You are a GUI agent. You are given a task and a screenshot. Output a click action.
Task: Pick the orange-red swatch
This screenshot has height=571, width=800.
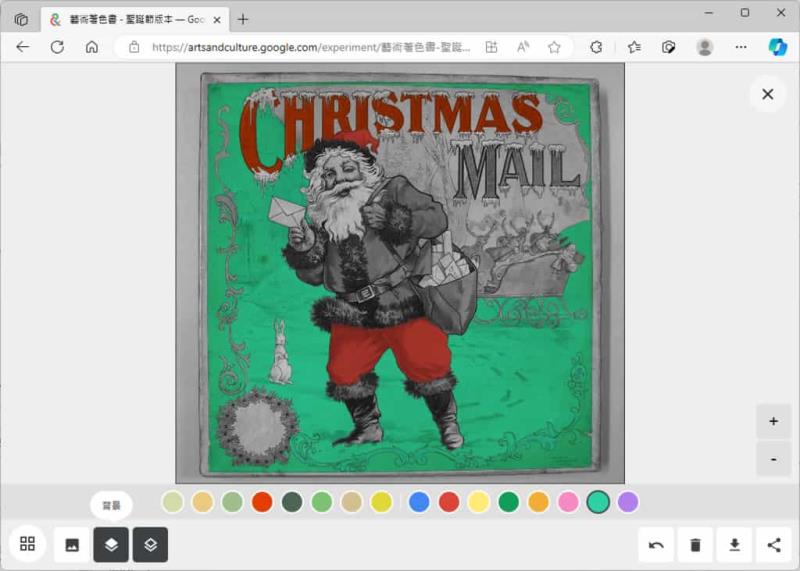(x=262, y=502)
